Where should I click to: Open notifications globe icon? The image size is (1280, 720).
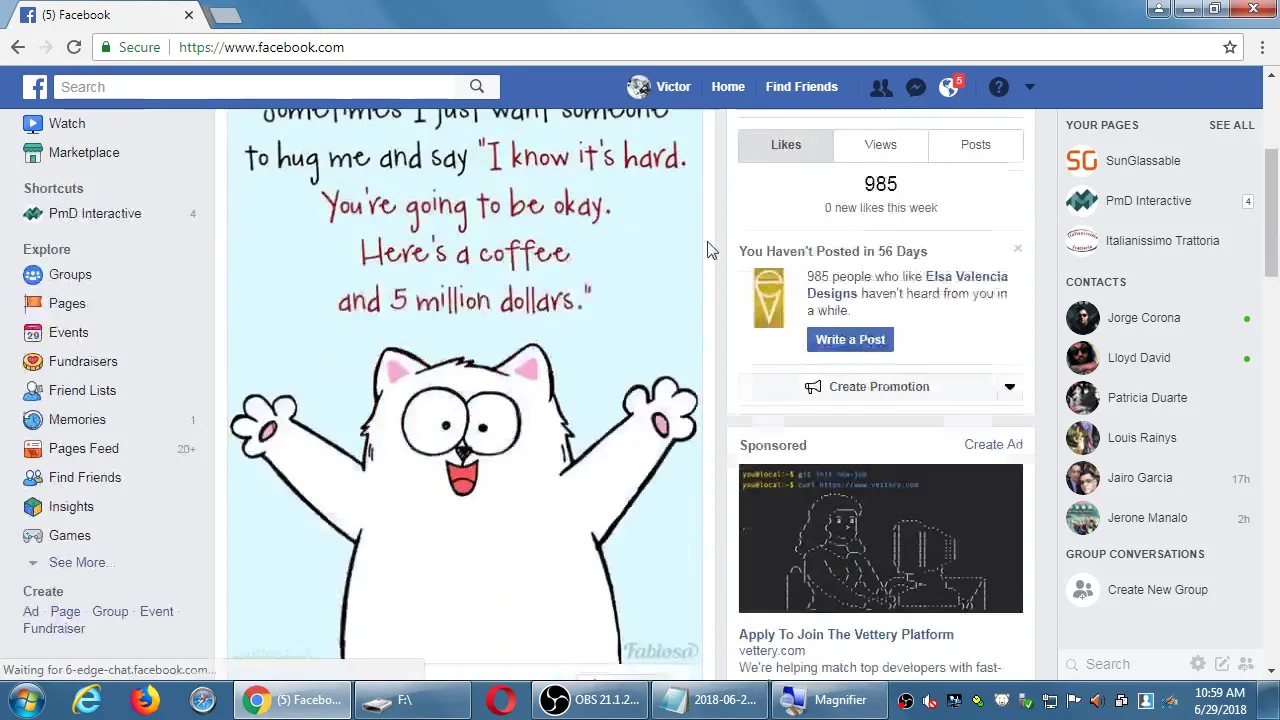click(x=948, y=87)
